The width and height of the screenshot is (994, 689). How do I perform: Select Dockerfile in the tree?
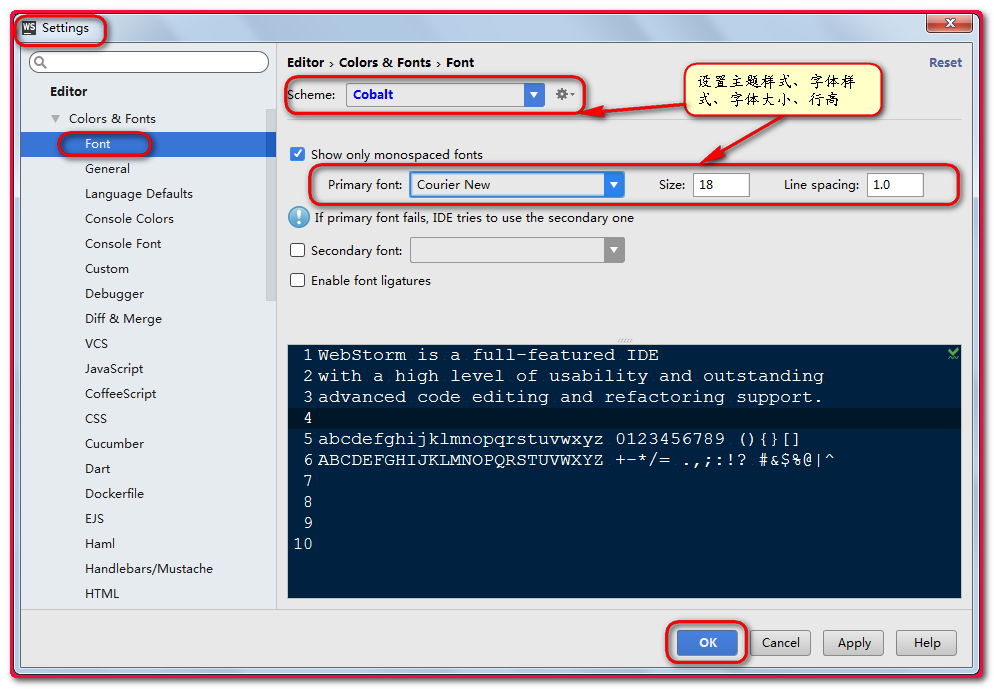114,494
